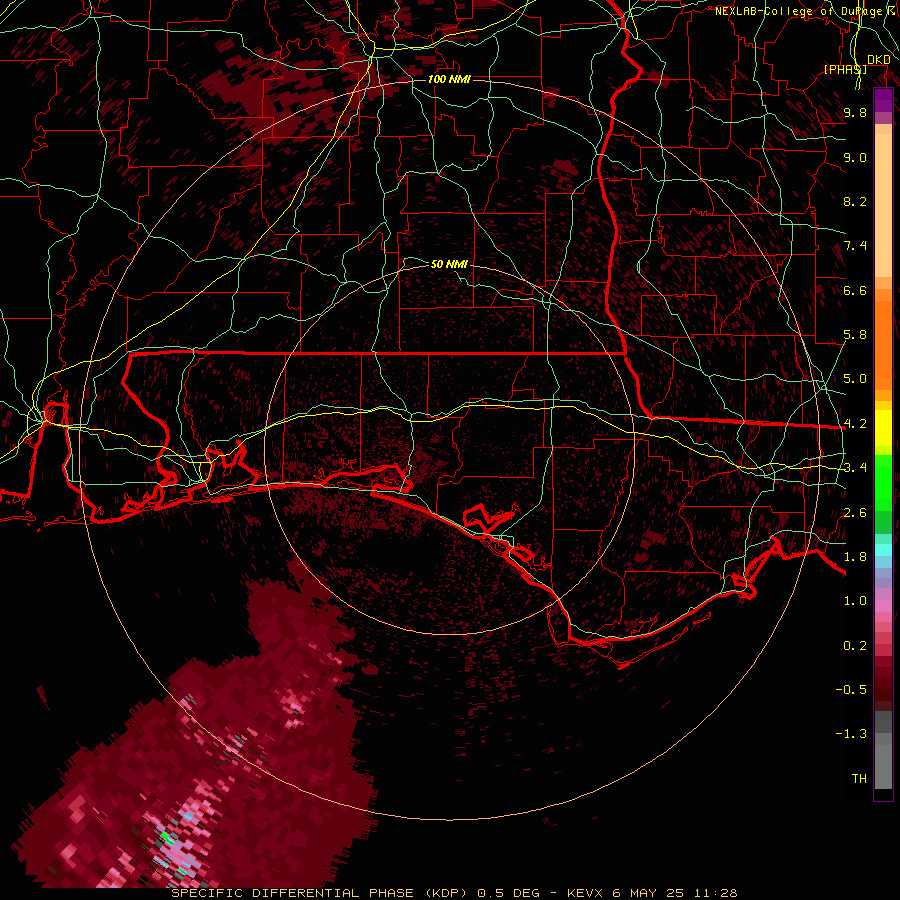Screen dimensions: 900x900
Task: Click the KEVX radar site code in the caption
Action: (x=585, y=893)
